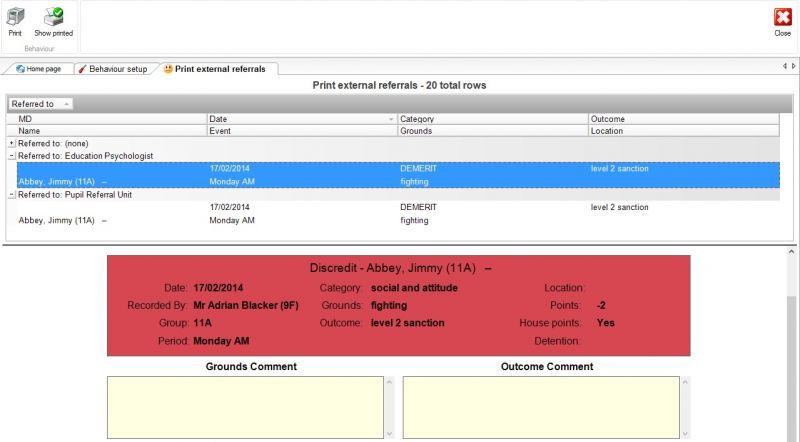The height and width of the screenshot is (442, 800).
Task: Select Referred to: Pupil Referral Unit row
Action: [x=393, y=194]
